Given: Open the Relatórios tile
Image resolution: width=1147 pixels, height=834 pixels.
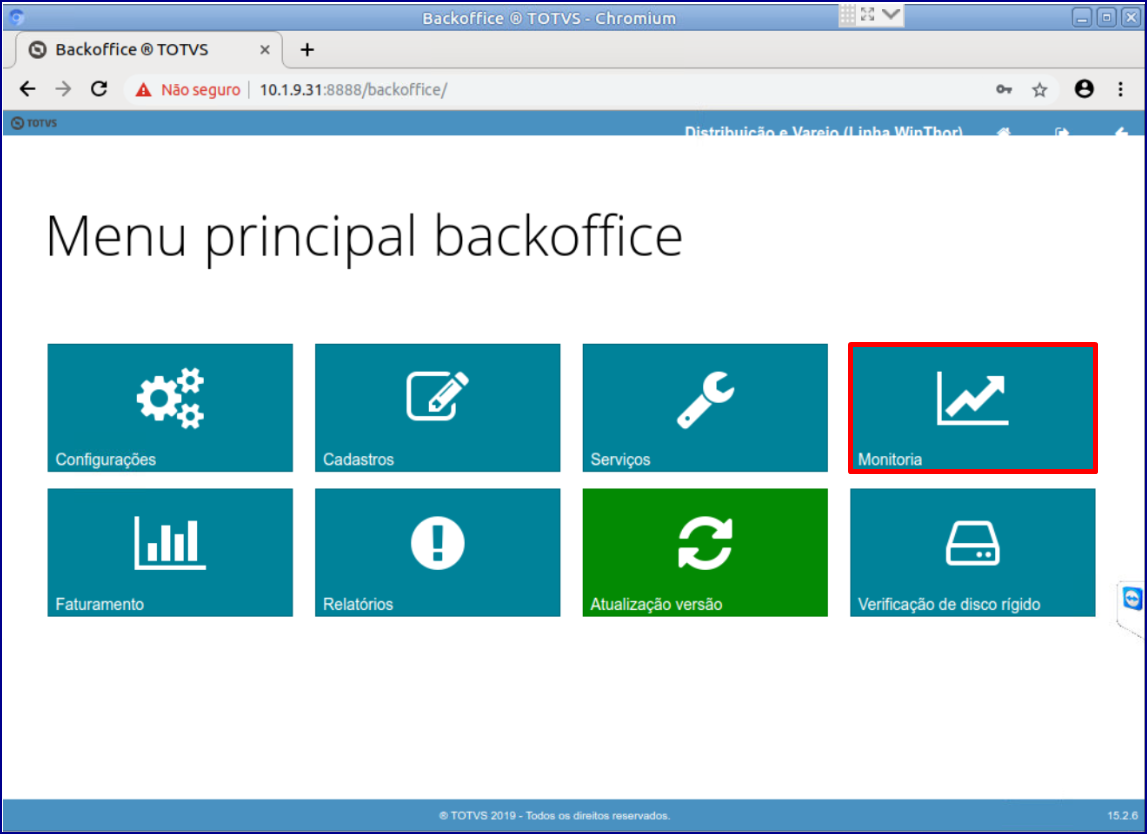Looking at the screenshot, I should [437, 552].
